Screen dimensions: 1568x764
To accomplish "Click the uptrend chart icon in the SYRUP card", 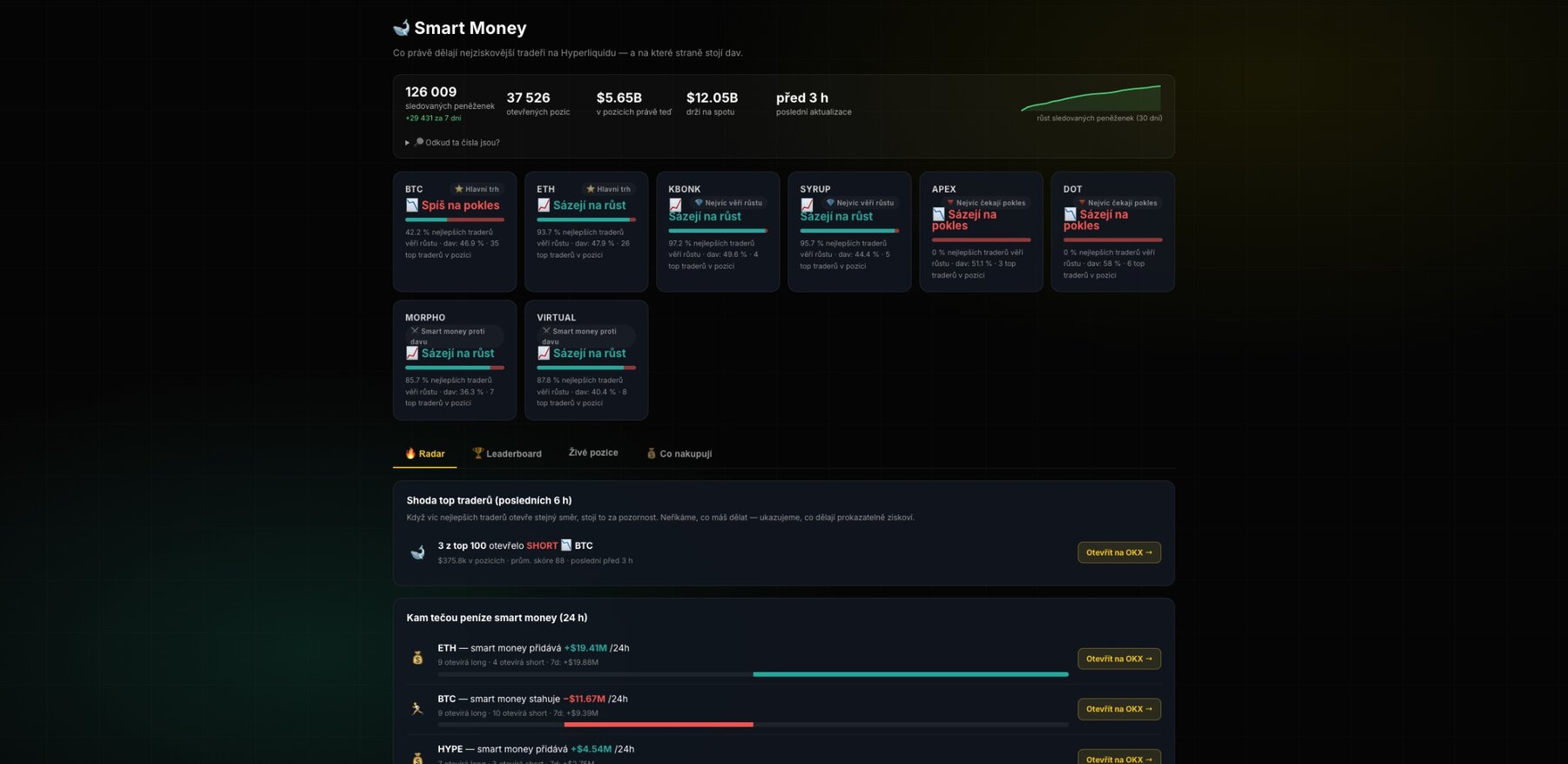I will (807, 206).
